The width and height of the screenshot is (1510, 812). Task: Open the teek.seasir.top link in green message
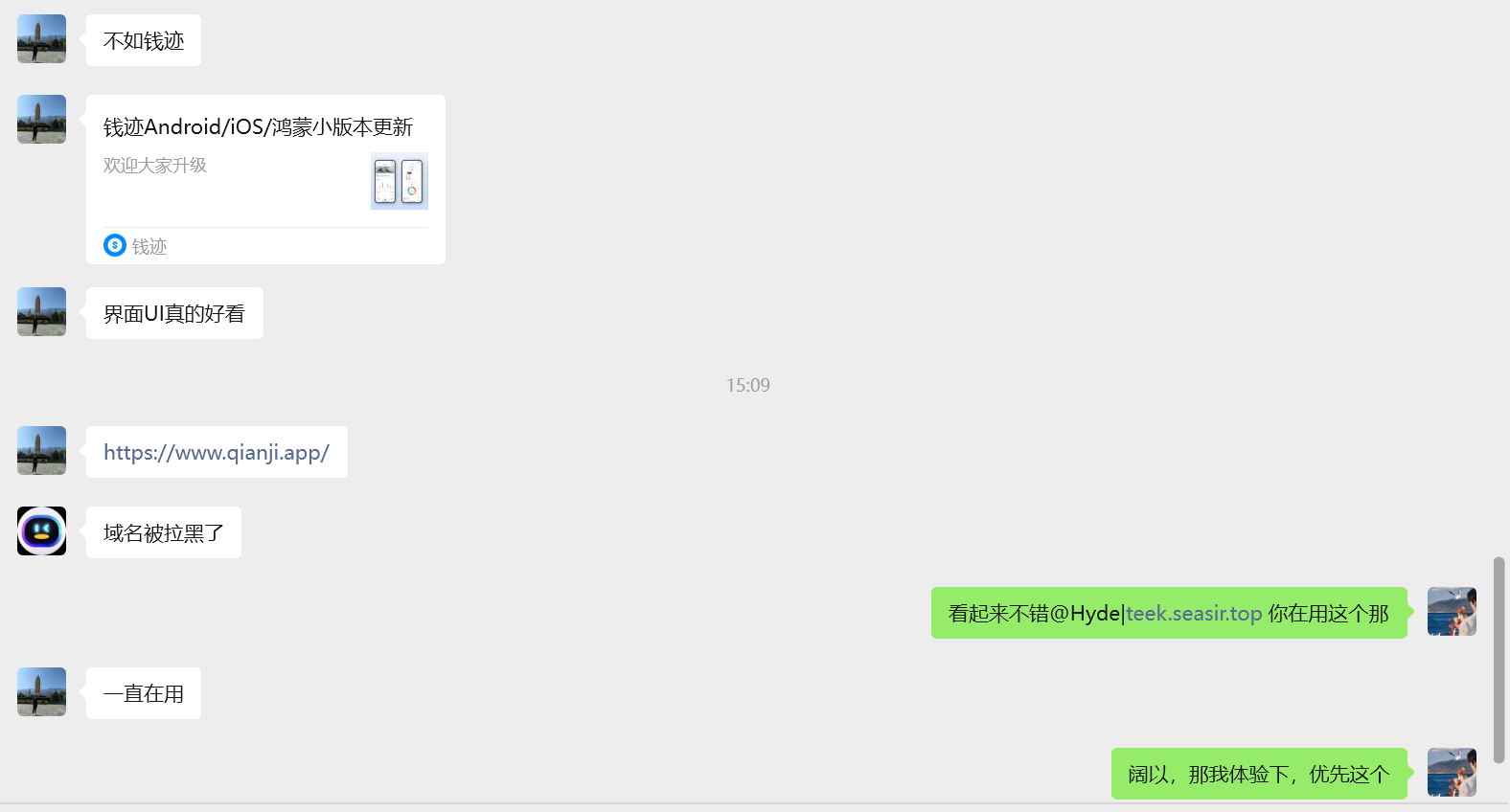pos(1194,613)
